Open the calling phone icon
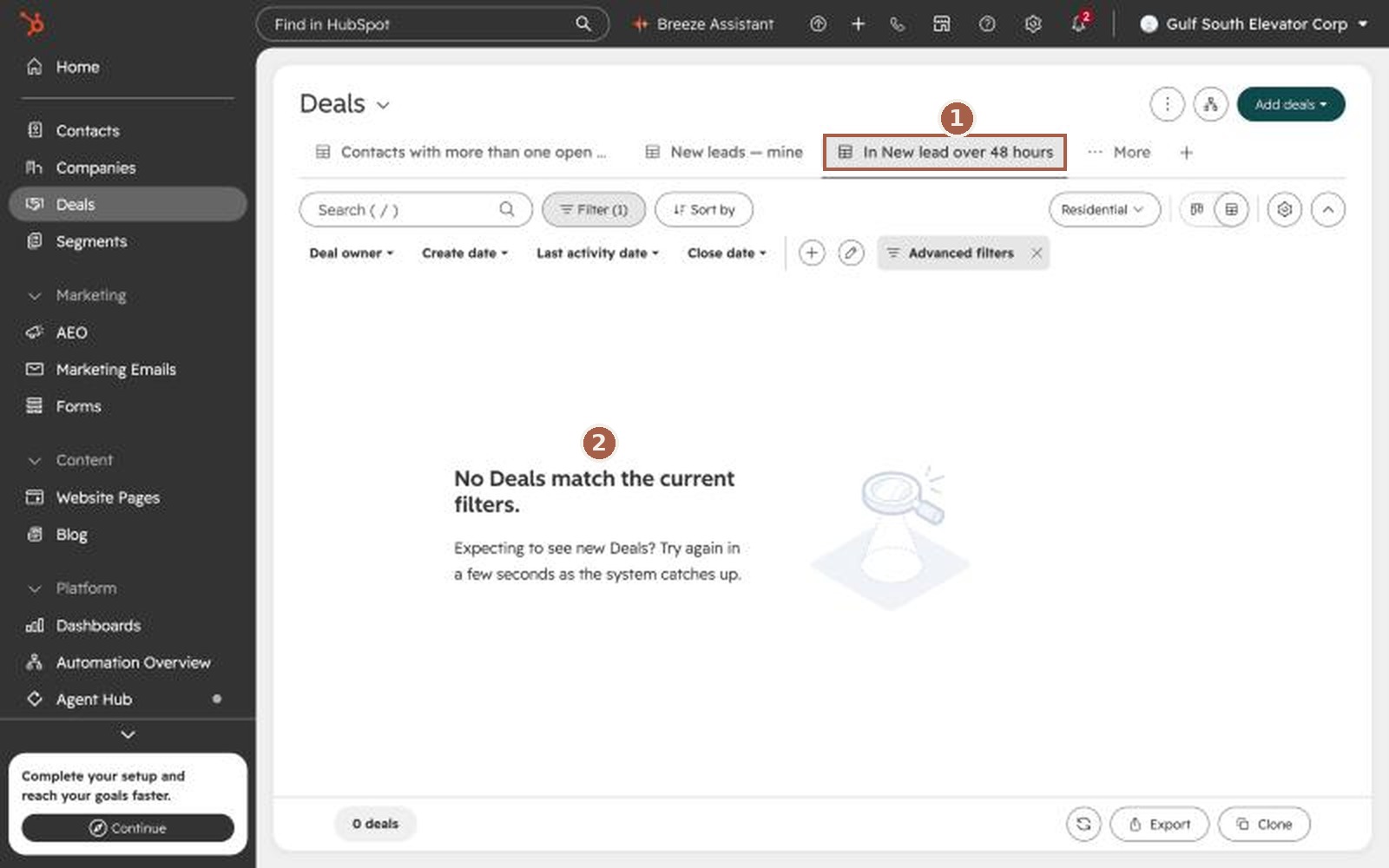Screen dimensions: 1389x868 pyautogui.click(x=898, y=24)
